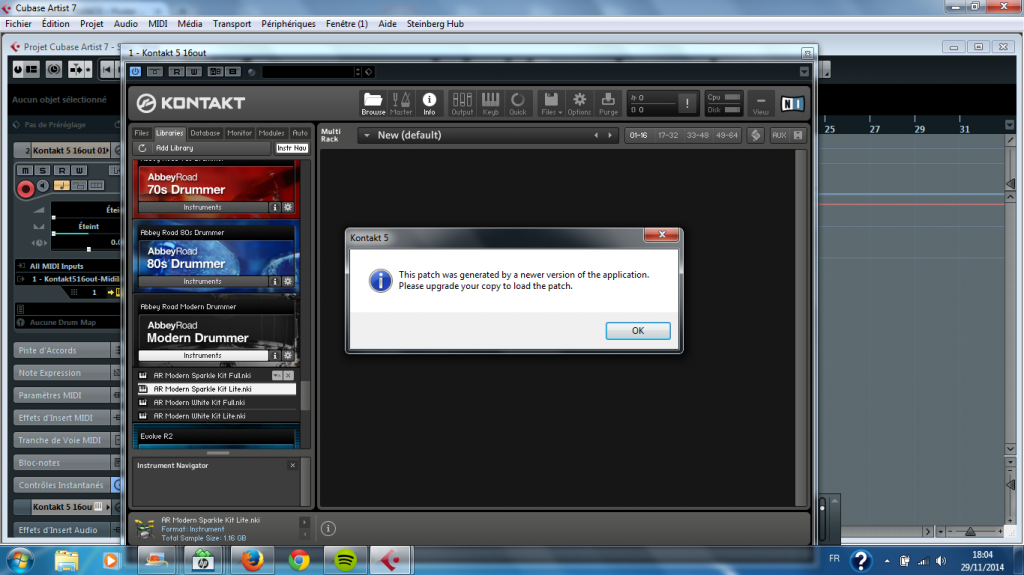Switch to the Kontakt Files browser tab
Screen dimensions: 1024x575
(141, 133)
